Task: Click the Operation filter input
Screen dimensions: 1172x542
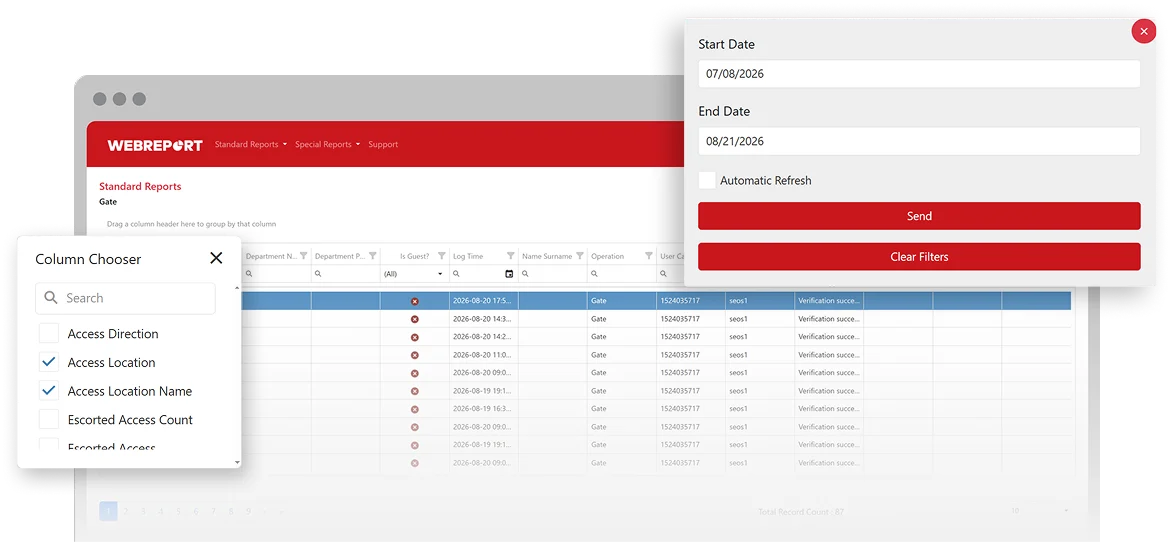Action: [x=622, y=274]
